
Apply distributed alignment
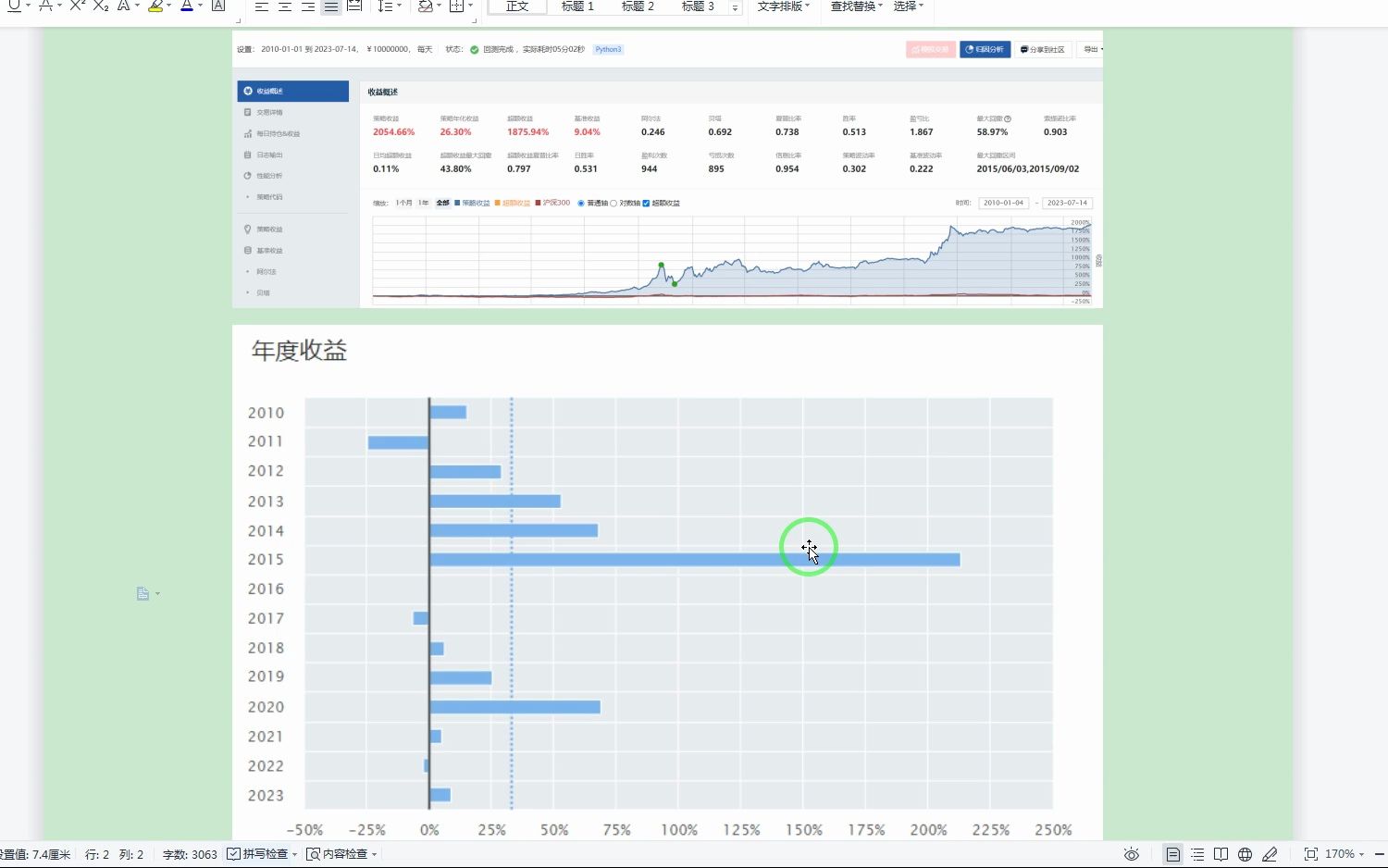[354, 6]
